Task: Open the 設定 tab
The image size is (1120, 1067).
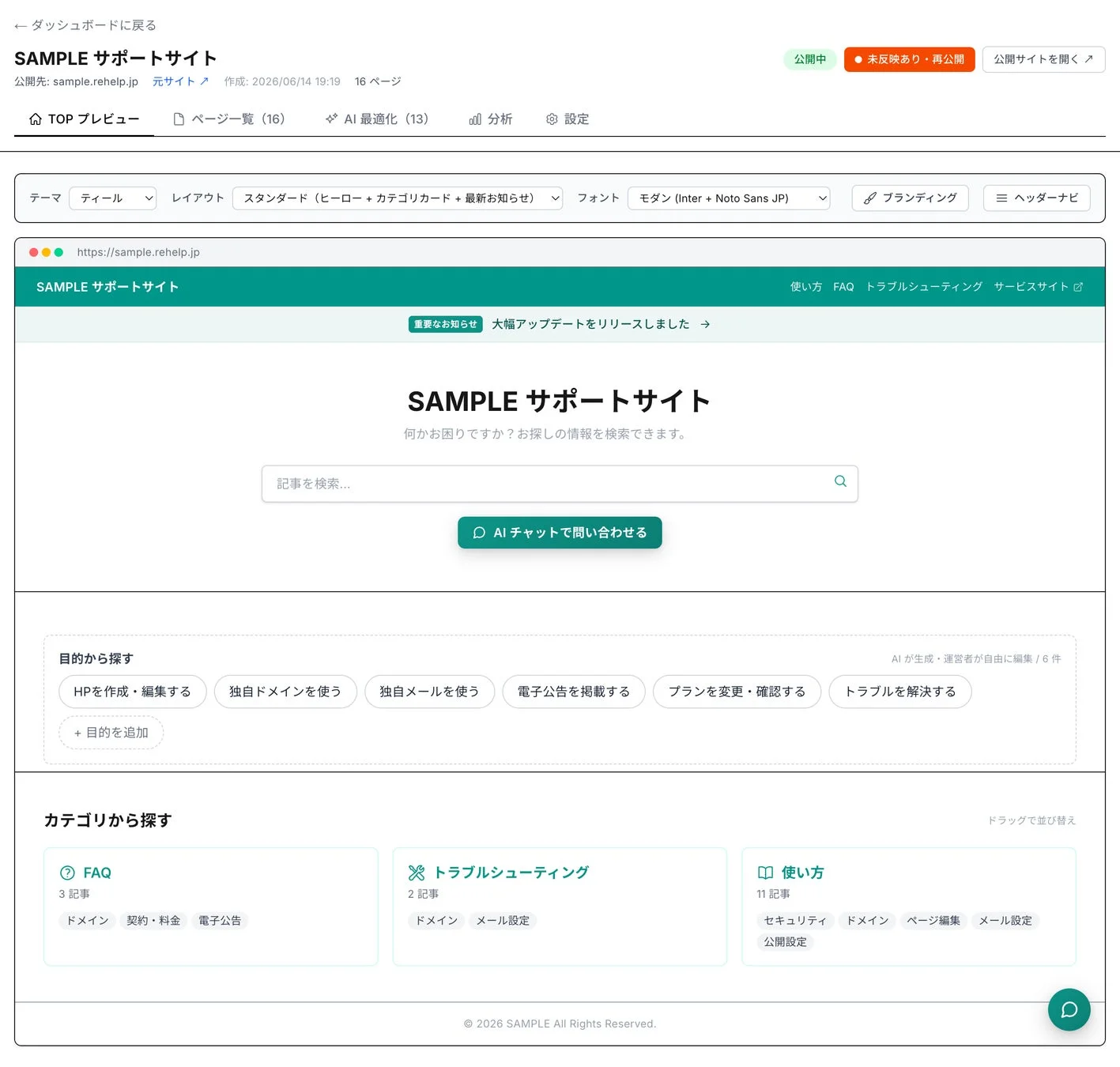Action: (x=568, y=119)
